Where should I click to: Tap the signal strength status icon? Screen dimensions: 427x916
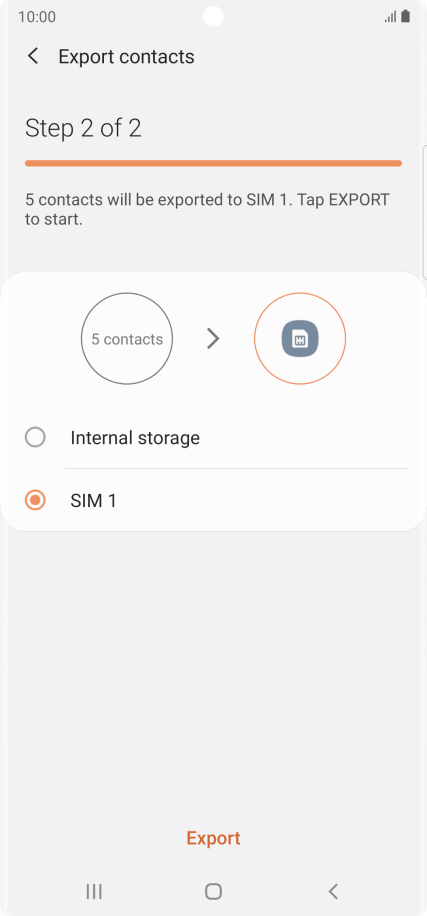pos(390,17)
